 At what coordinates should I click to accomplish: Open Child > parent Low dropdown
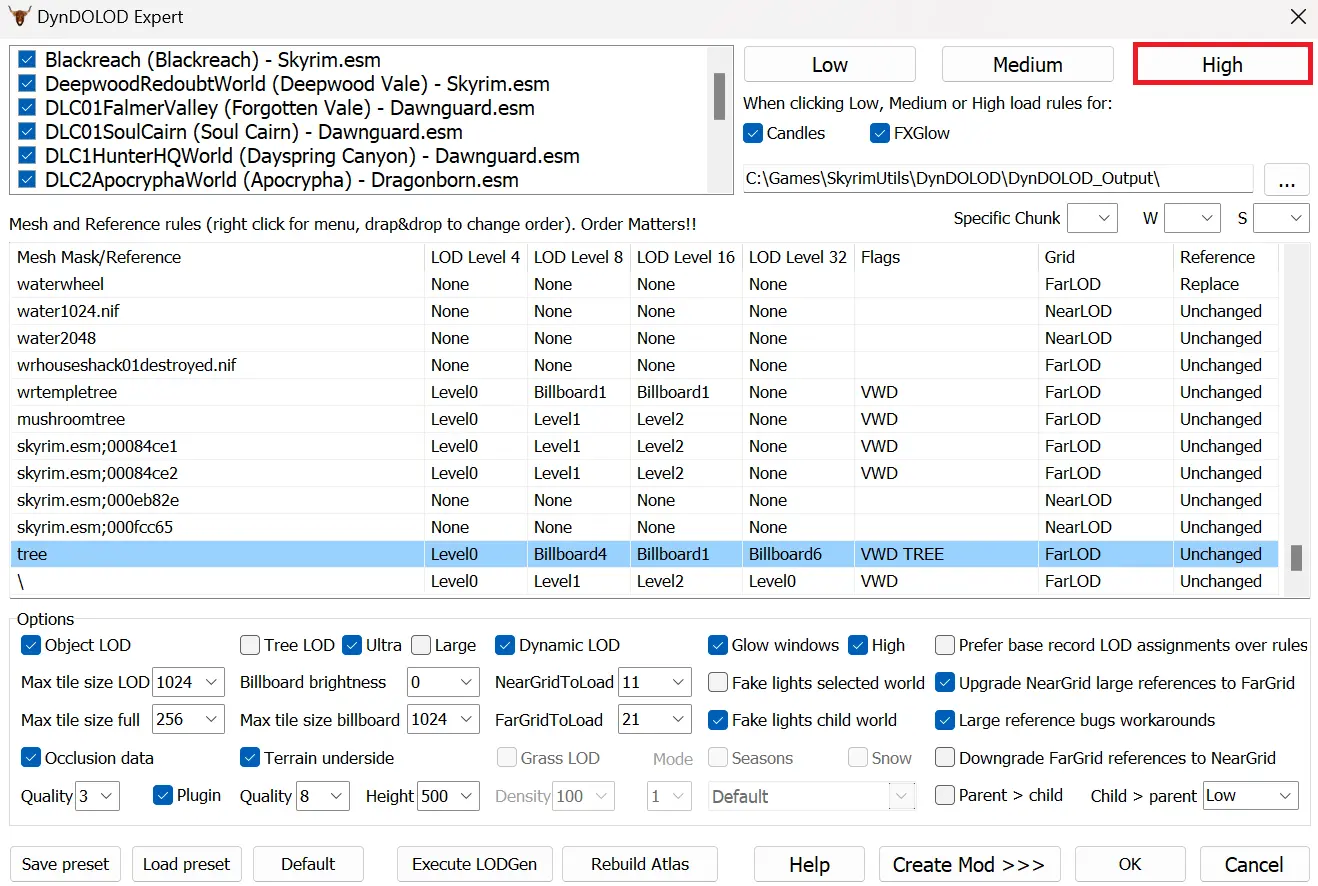1251,796
